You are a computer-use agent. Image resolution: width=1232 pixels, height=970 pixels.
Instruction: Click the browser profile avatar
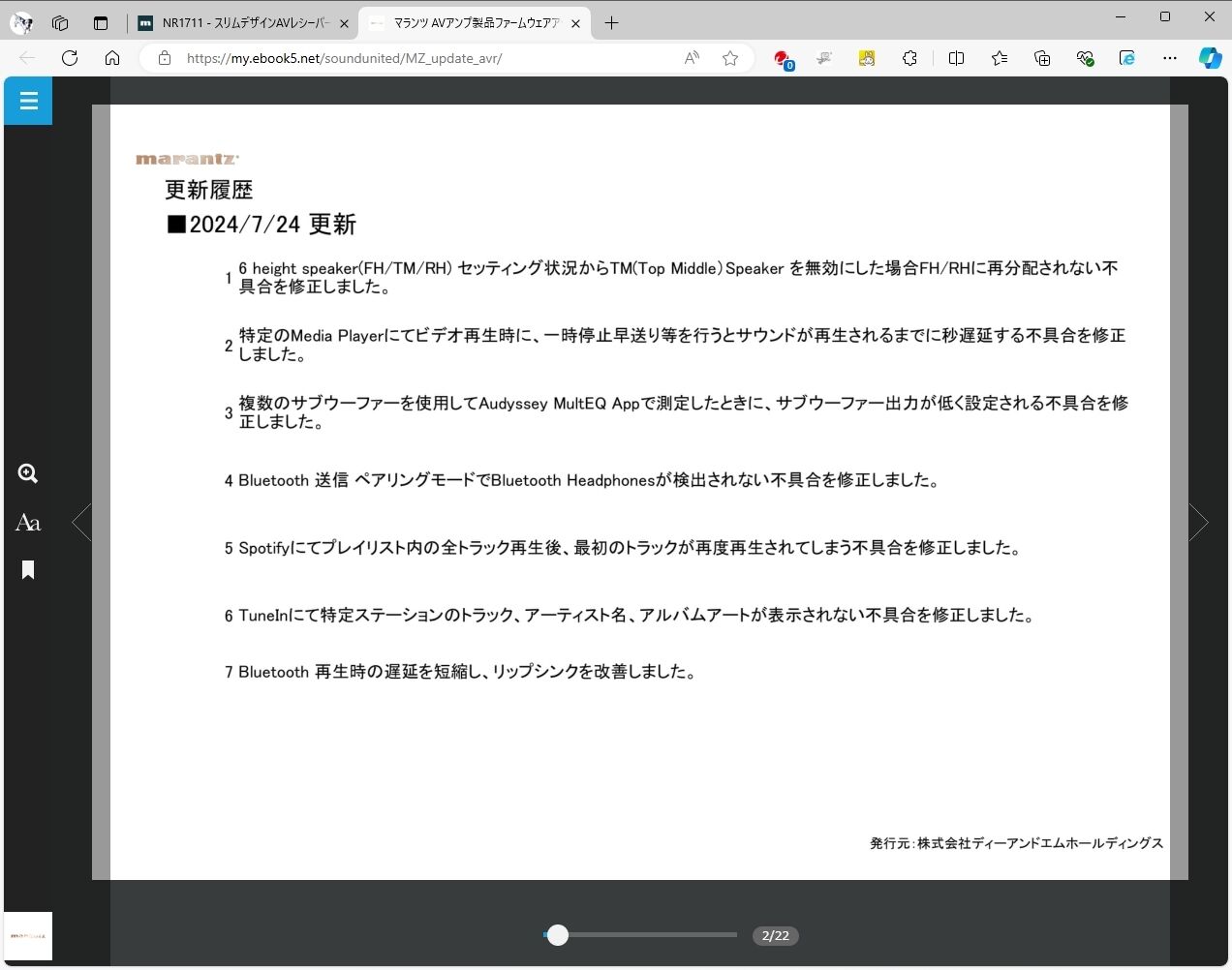(x=20, y=23)
